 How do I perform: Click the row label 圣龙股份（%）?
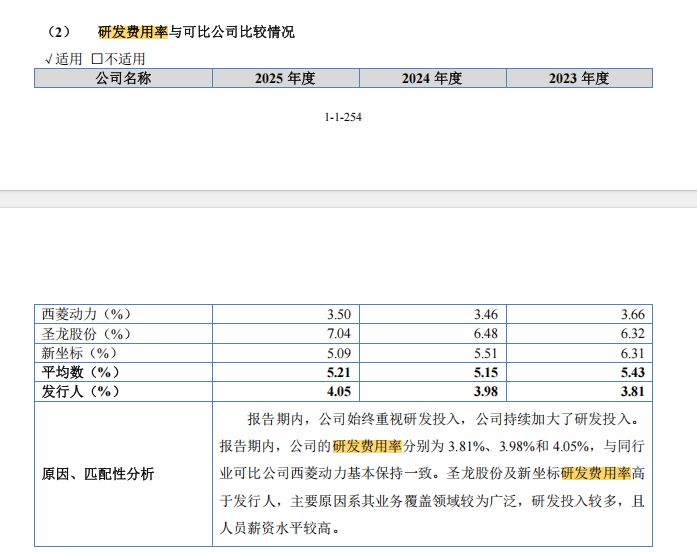point(86,333)
